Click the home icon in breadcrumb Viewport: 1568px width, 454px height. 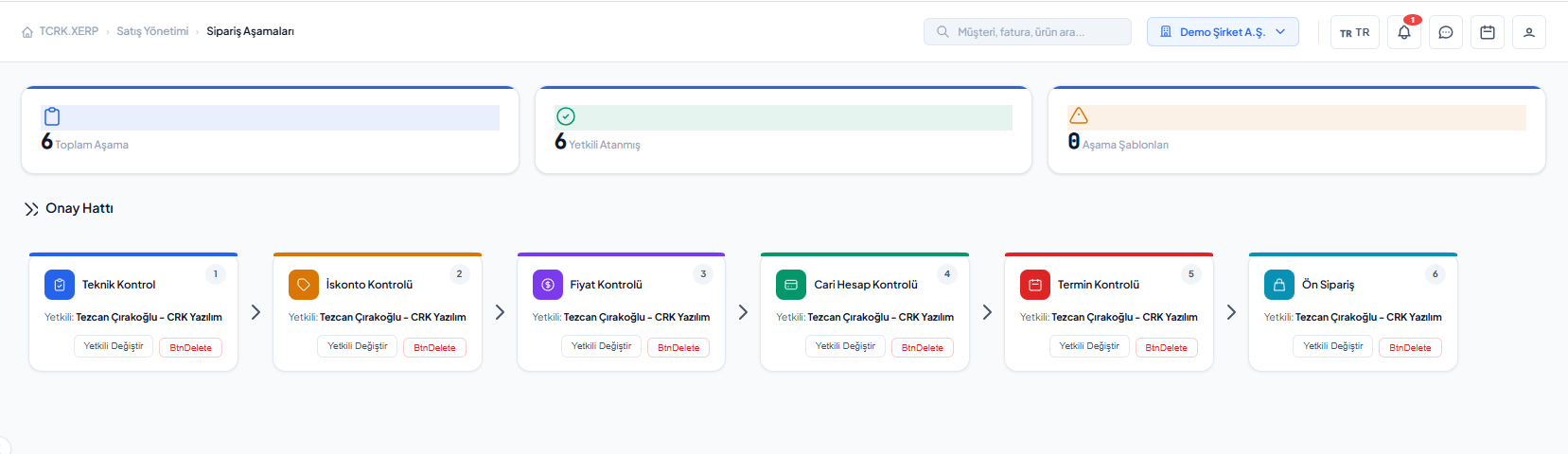point(27,32)
